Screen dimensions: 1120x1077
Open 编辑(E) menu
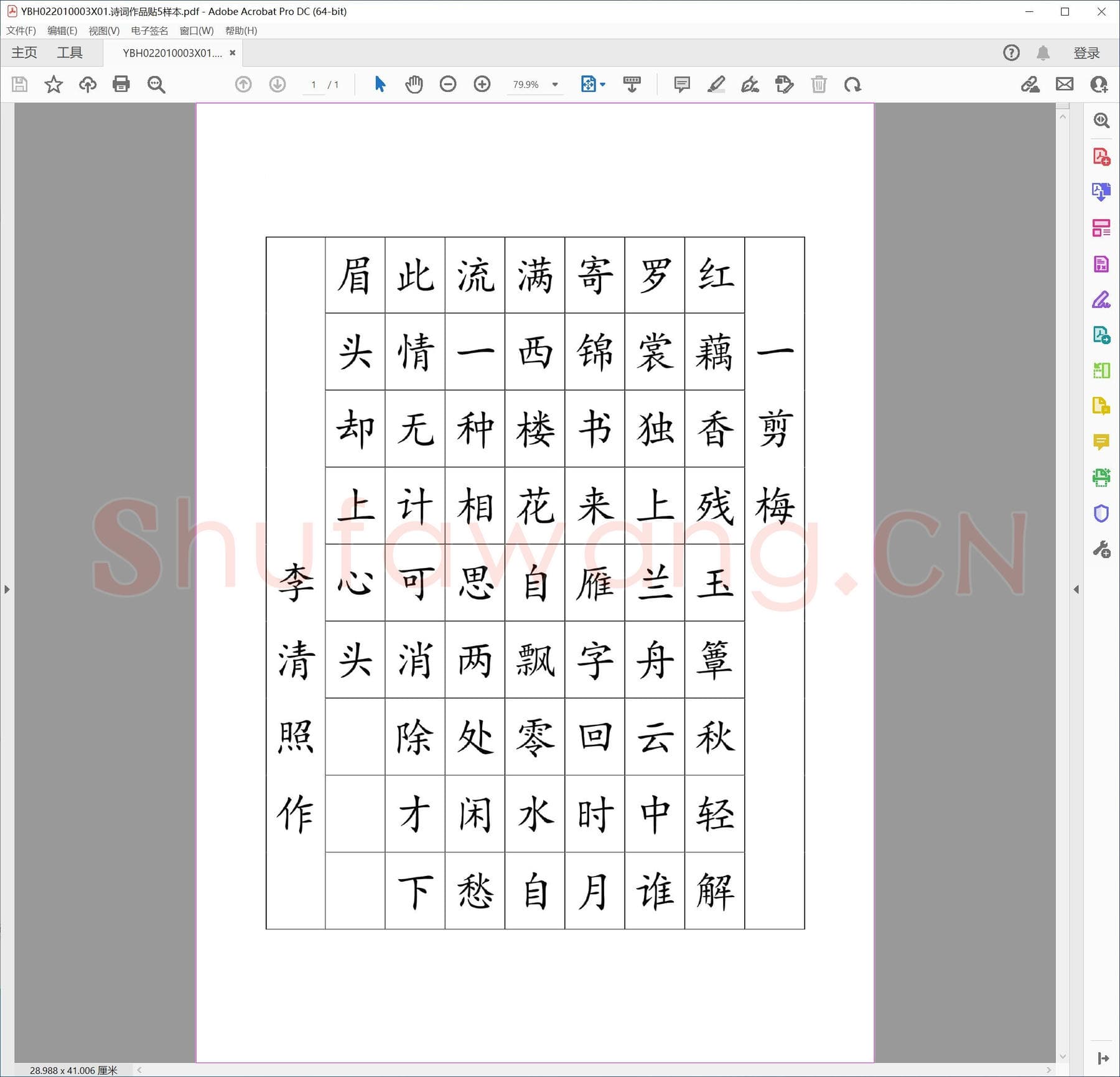[62, 30]
